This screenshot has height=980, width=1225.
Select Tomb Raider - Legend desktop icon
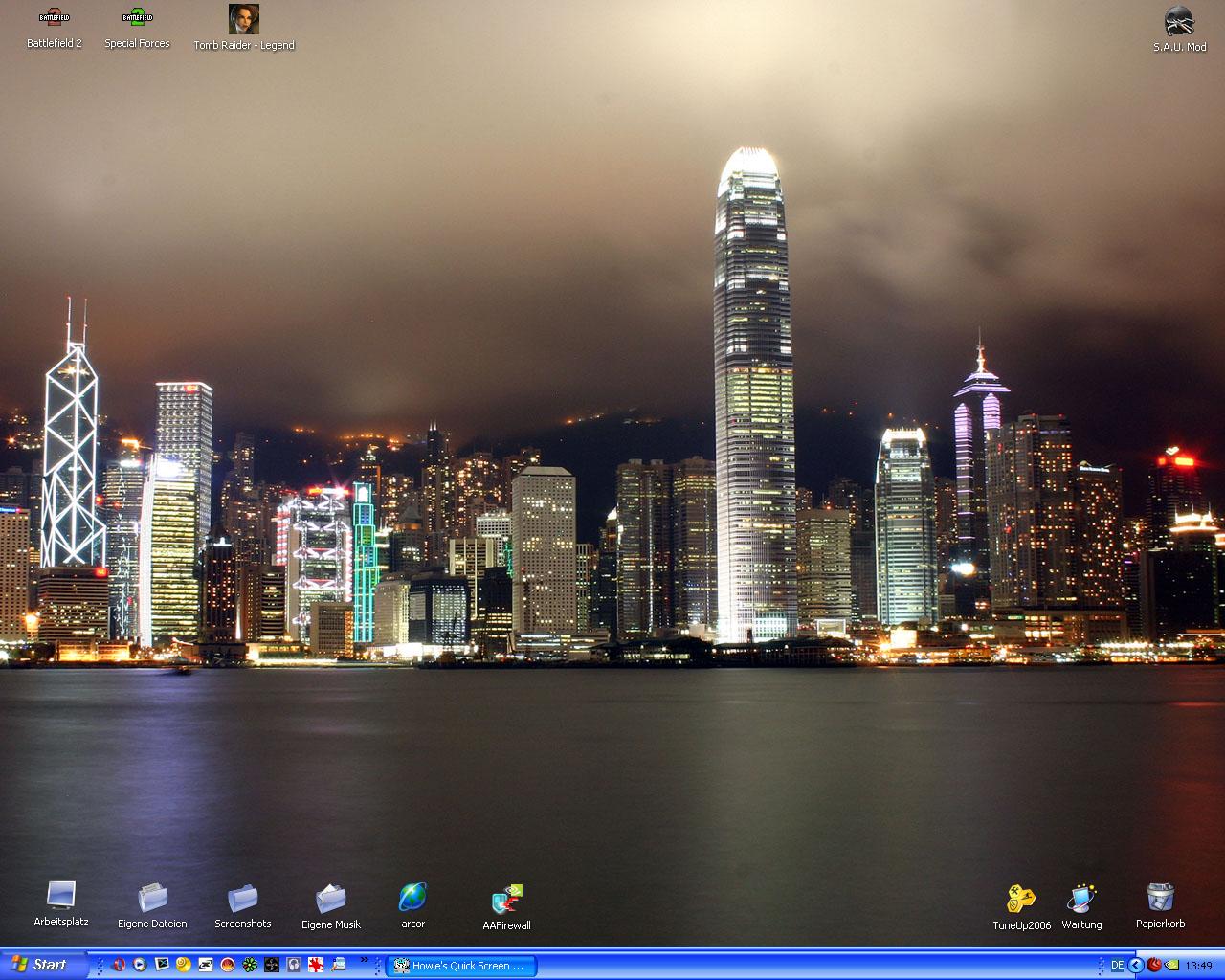[x=244, y=28]
